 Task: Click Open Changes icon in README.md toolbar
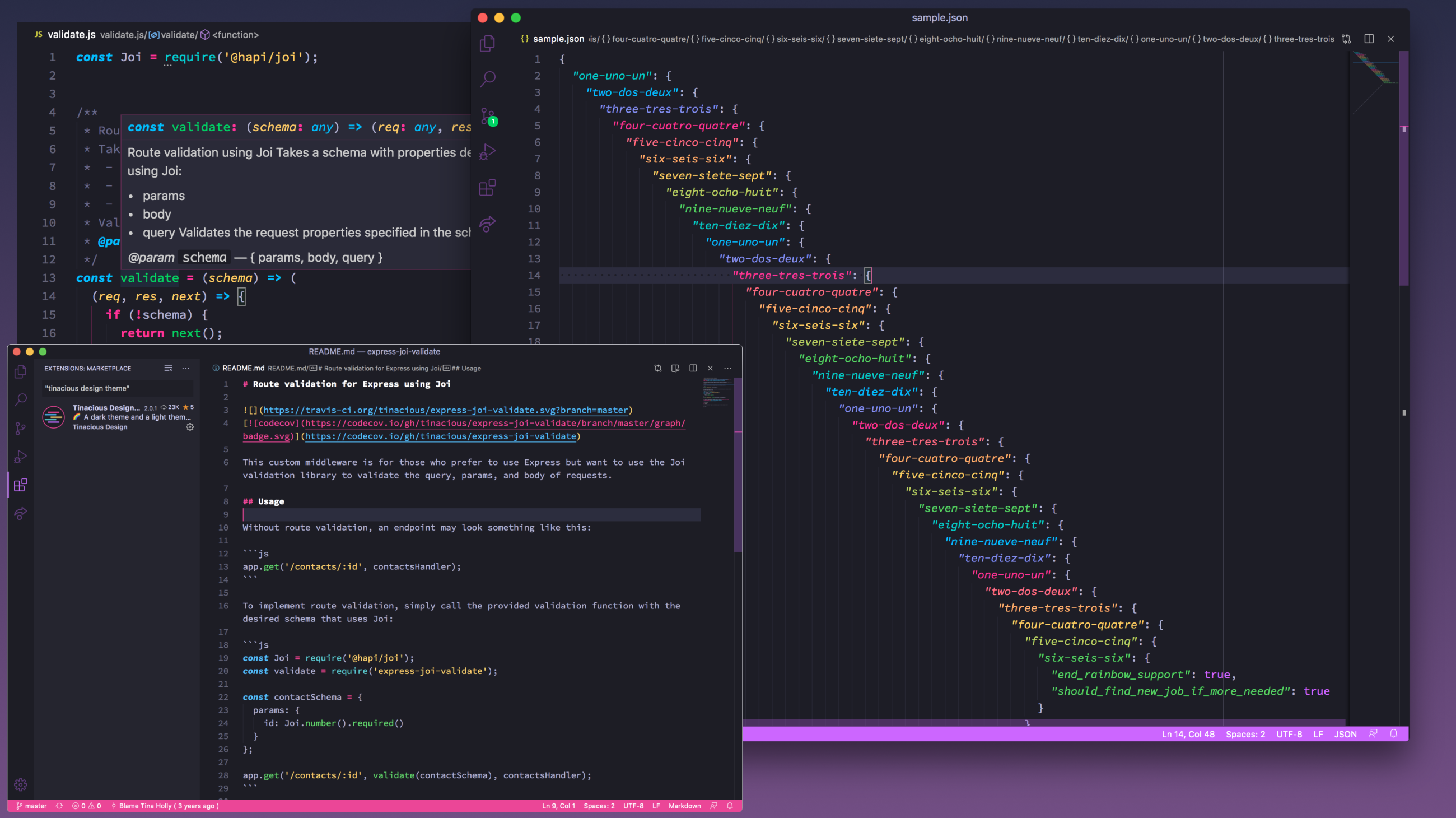(x=658, y=368)
